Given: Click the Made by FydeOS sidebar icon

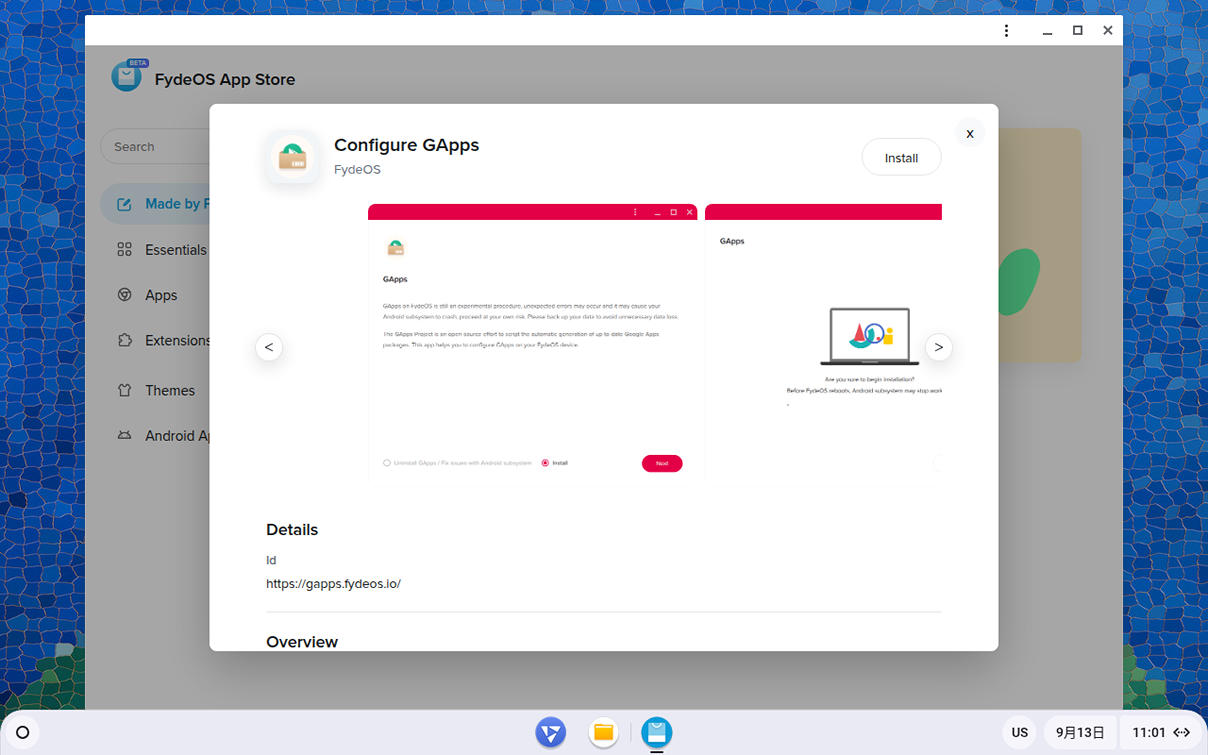Looking at the screenshot, I should point(124,204).
